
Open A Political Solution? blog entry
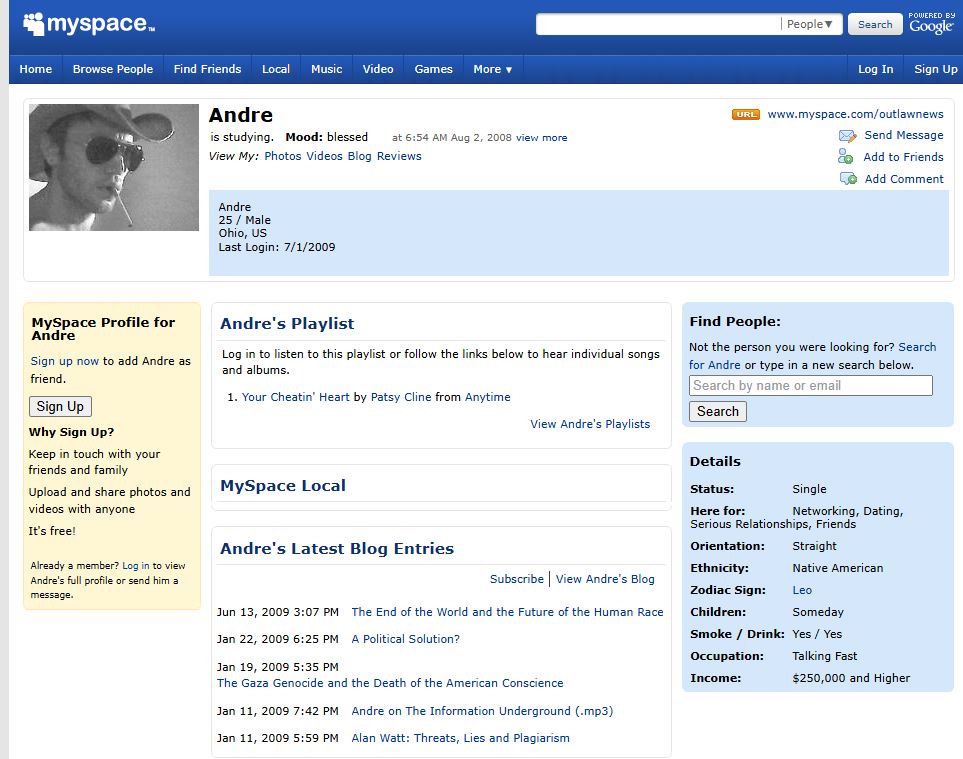click(405, 639)
